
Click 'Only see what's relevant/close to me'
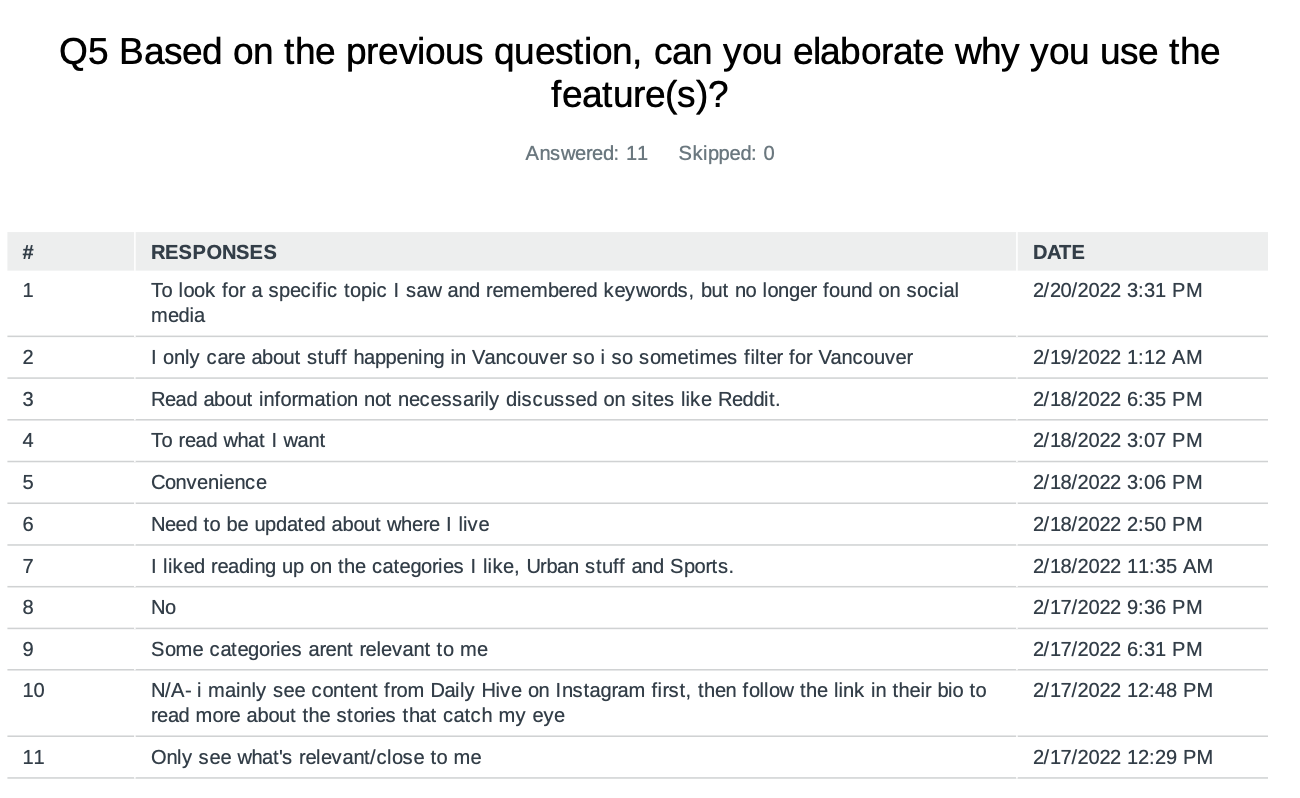coord(316,757)
